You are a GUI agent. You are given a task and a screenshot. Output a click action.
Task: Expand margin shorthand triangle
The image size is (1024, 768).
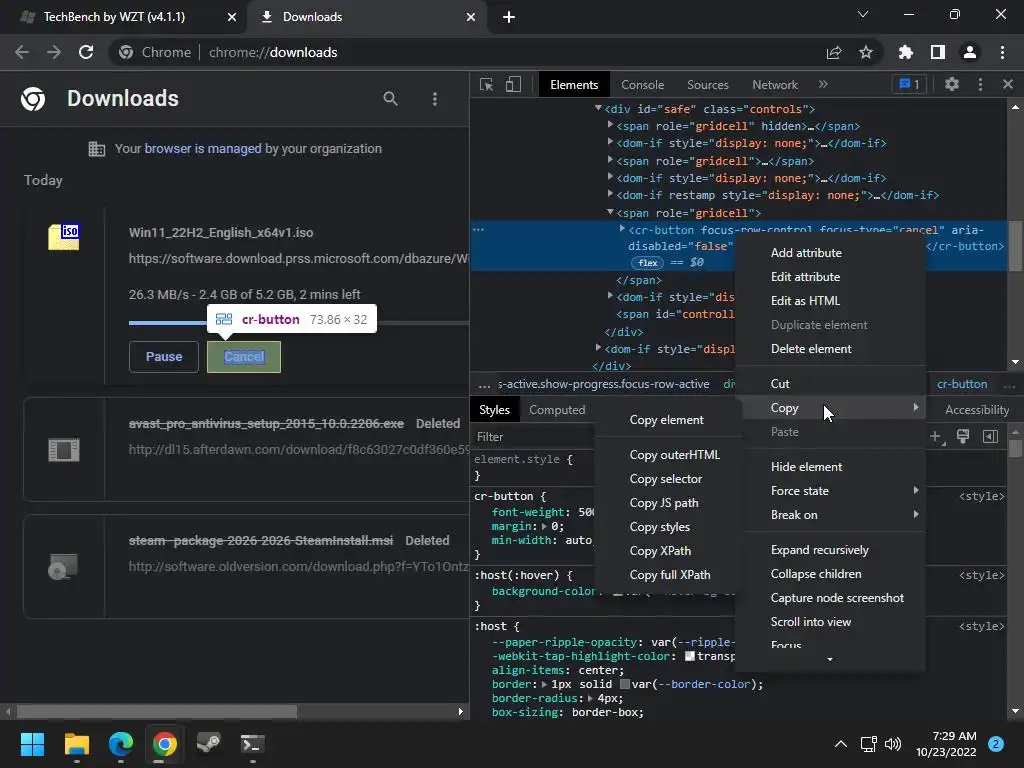tap(544, 526)
